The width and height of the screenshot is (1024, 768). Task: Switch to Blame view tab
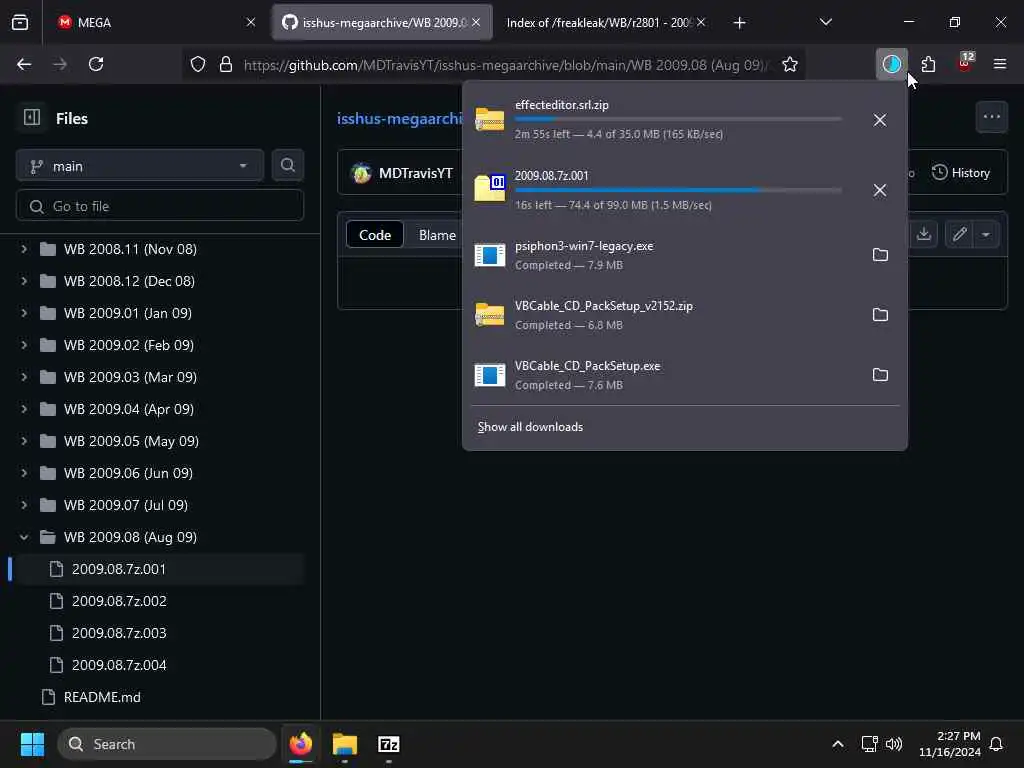pyautogui.click(x=436, y=235)
